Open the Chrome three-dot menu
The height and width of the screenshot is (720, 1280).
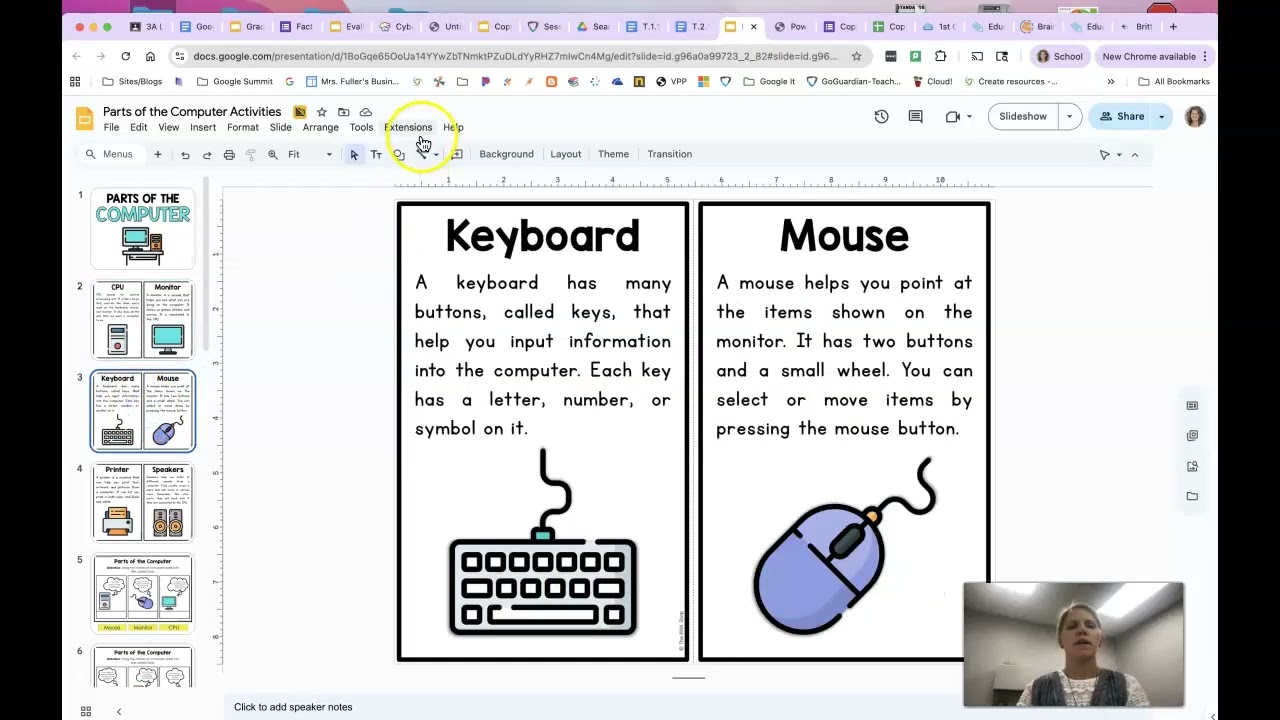[x=1206, y=56]
